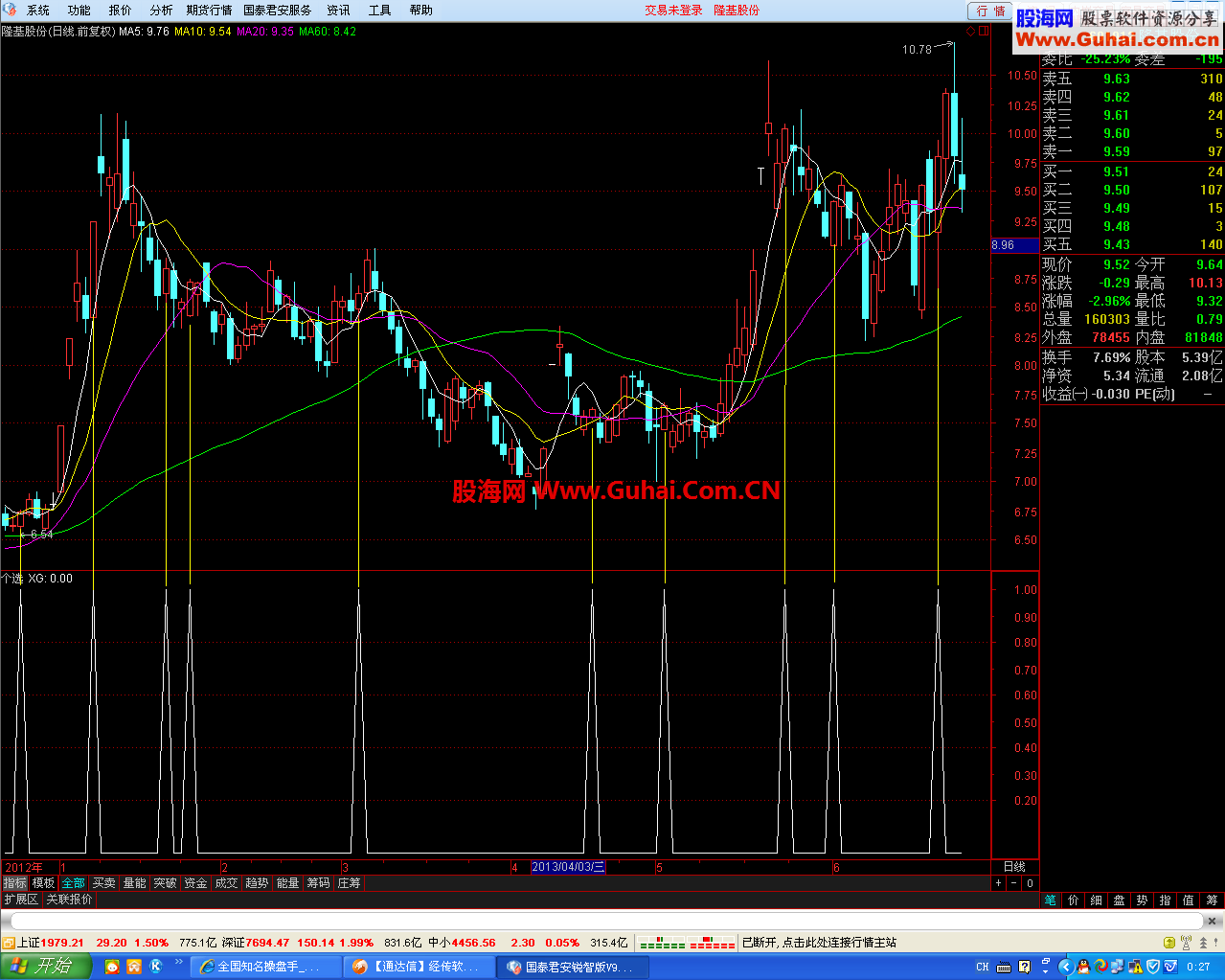
Task: Select the 盘 side panel tab
Action: (1120, 900)
